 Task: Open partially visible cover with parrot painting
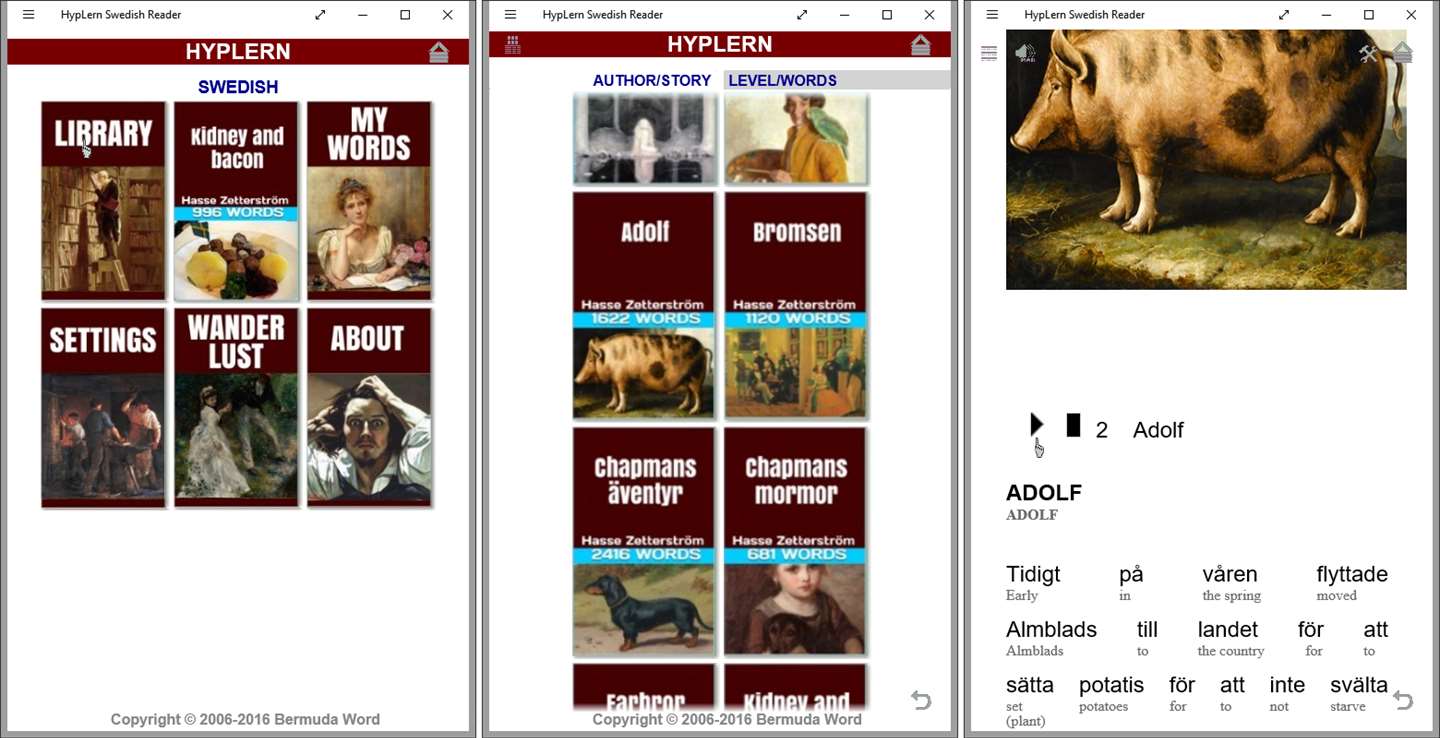(796, 139)
